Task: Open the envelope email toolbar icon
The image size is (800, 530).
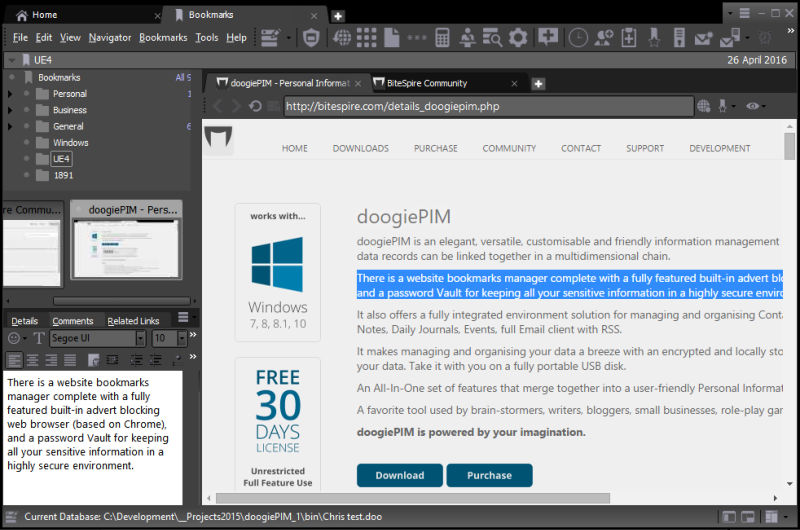Action: click(703, 38)
